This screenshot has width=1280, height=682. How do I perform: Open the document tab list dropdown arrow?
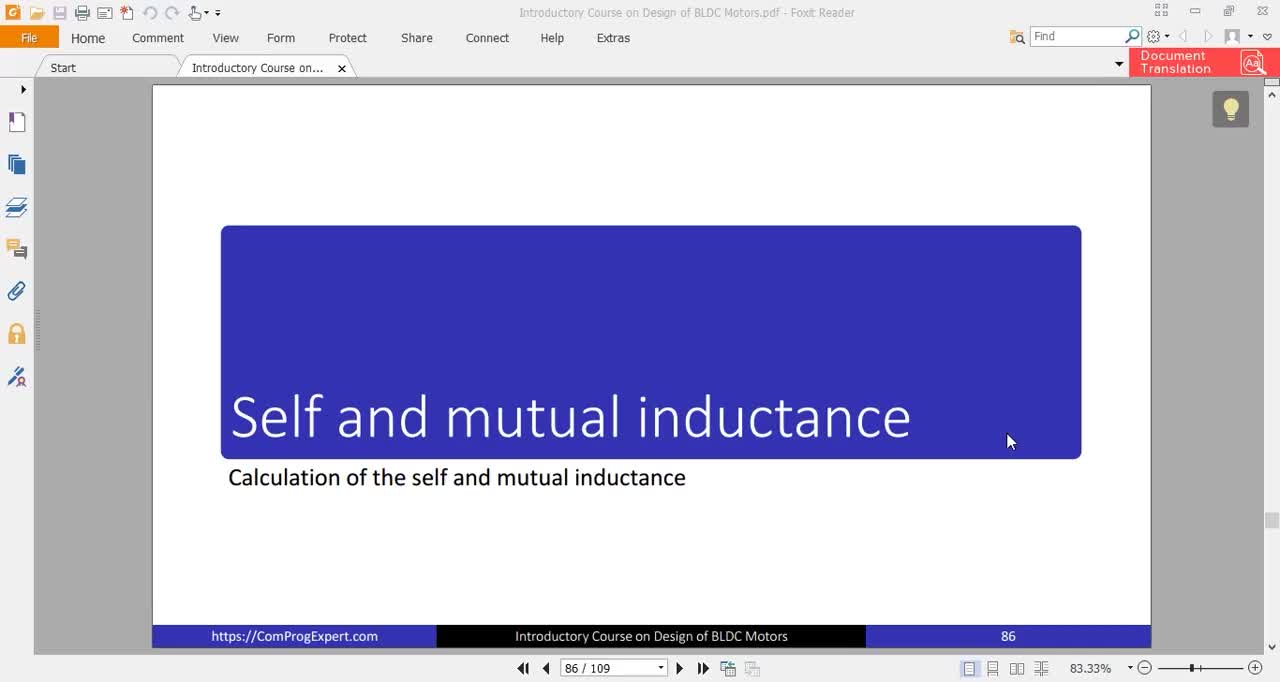point(1119,64)
